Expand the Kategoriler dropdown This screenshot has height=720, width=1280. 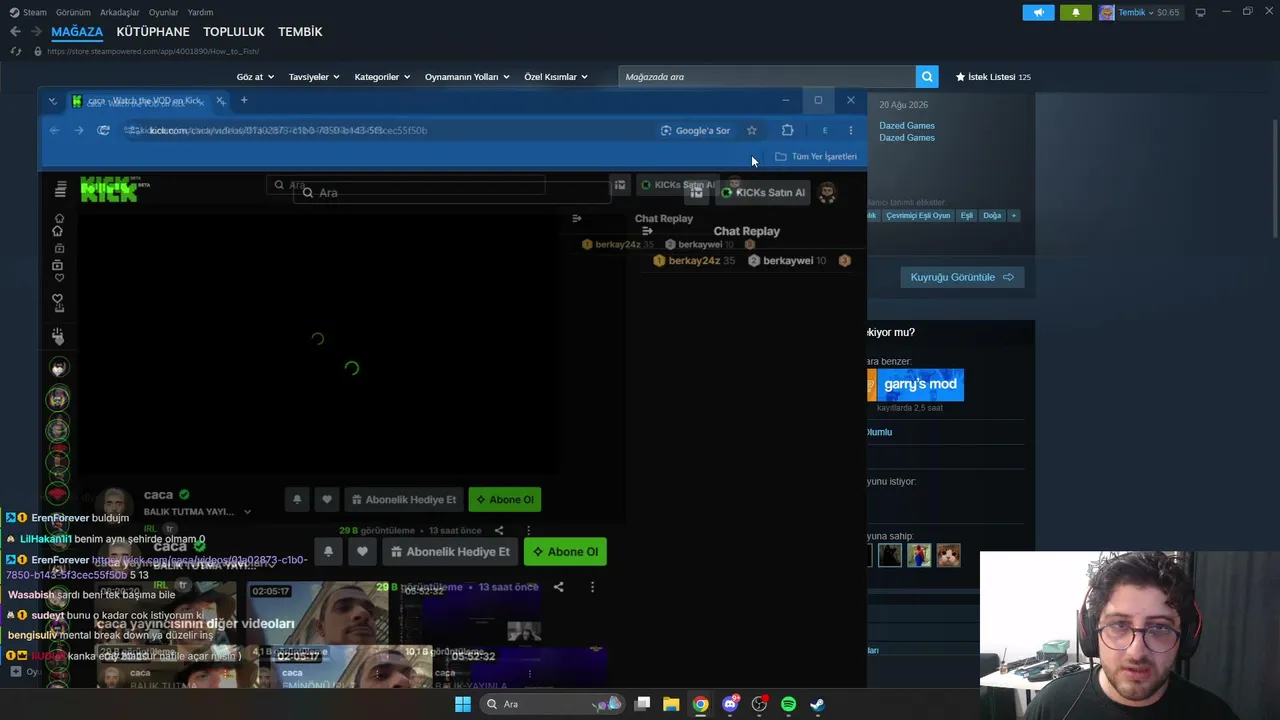(382, 77)
